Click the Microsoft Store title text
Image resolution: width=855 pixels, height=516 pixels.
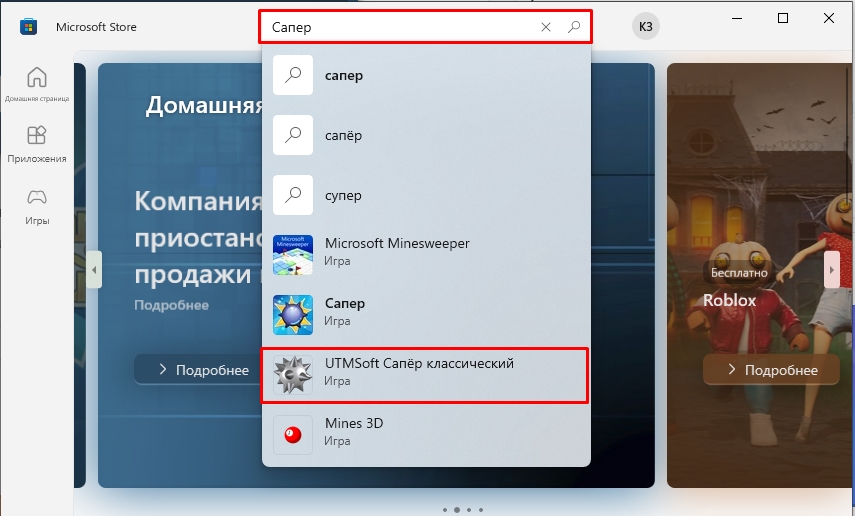coord(96,27)
